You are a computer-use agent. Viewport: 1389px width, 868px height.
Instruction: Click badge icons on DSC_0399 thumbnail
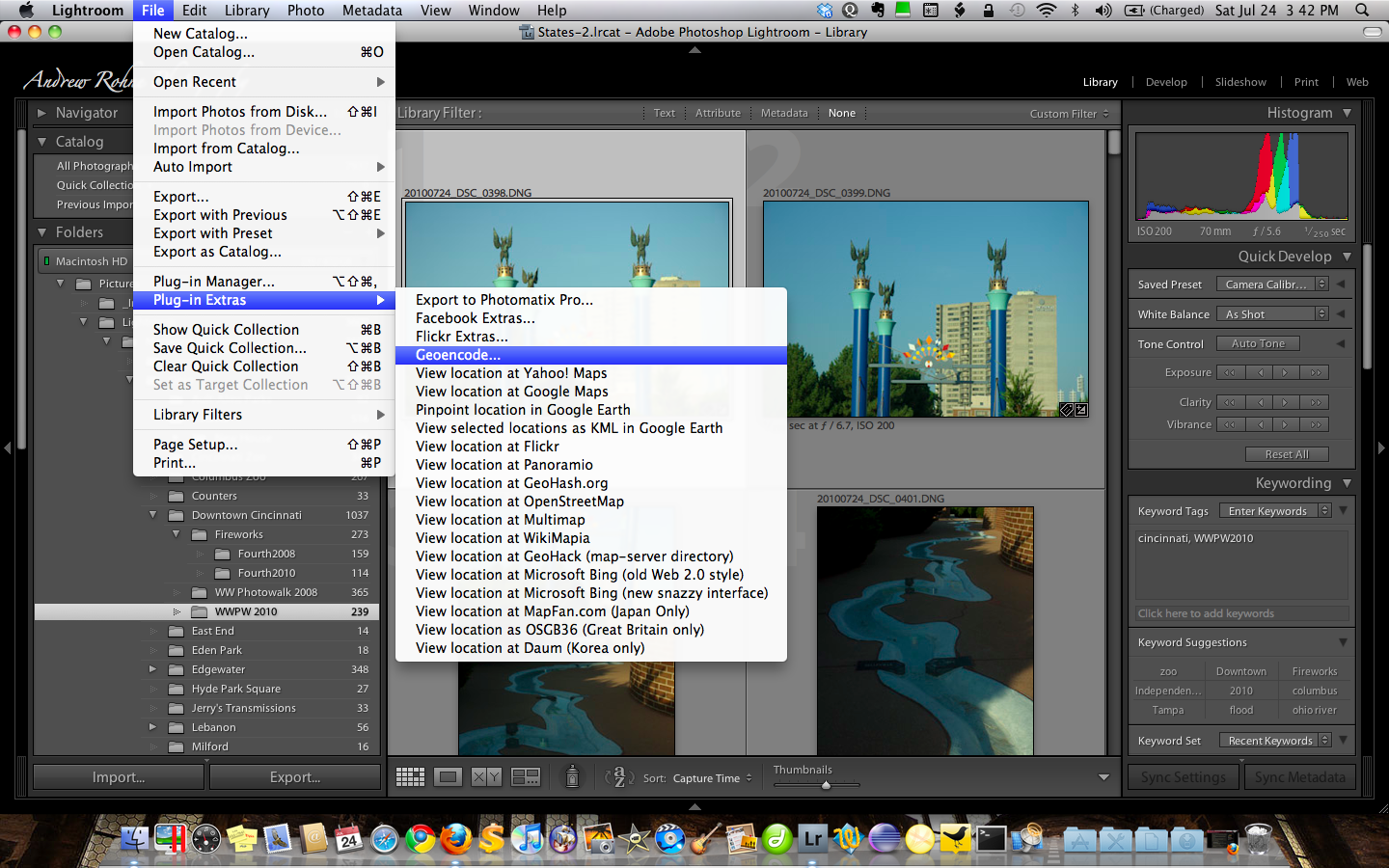click(1074, 410)
